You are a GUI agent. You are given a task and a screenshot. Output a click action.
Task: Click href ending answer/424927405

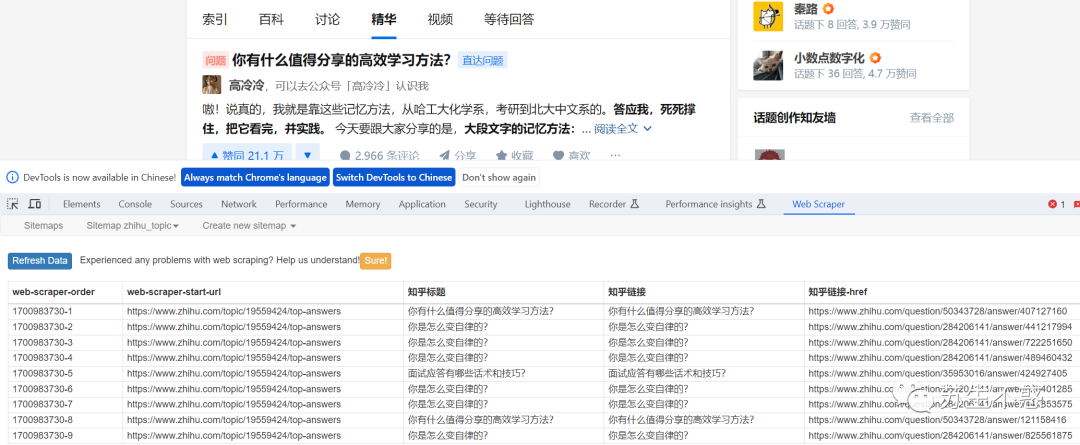[x=937, y=373]
